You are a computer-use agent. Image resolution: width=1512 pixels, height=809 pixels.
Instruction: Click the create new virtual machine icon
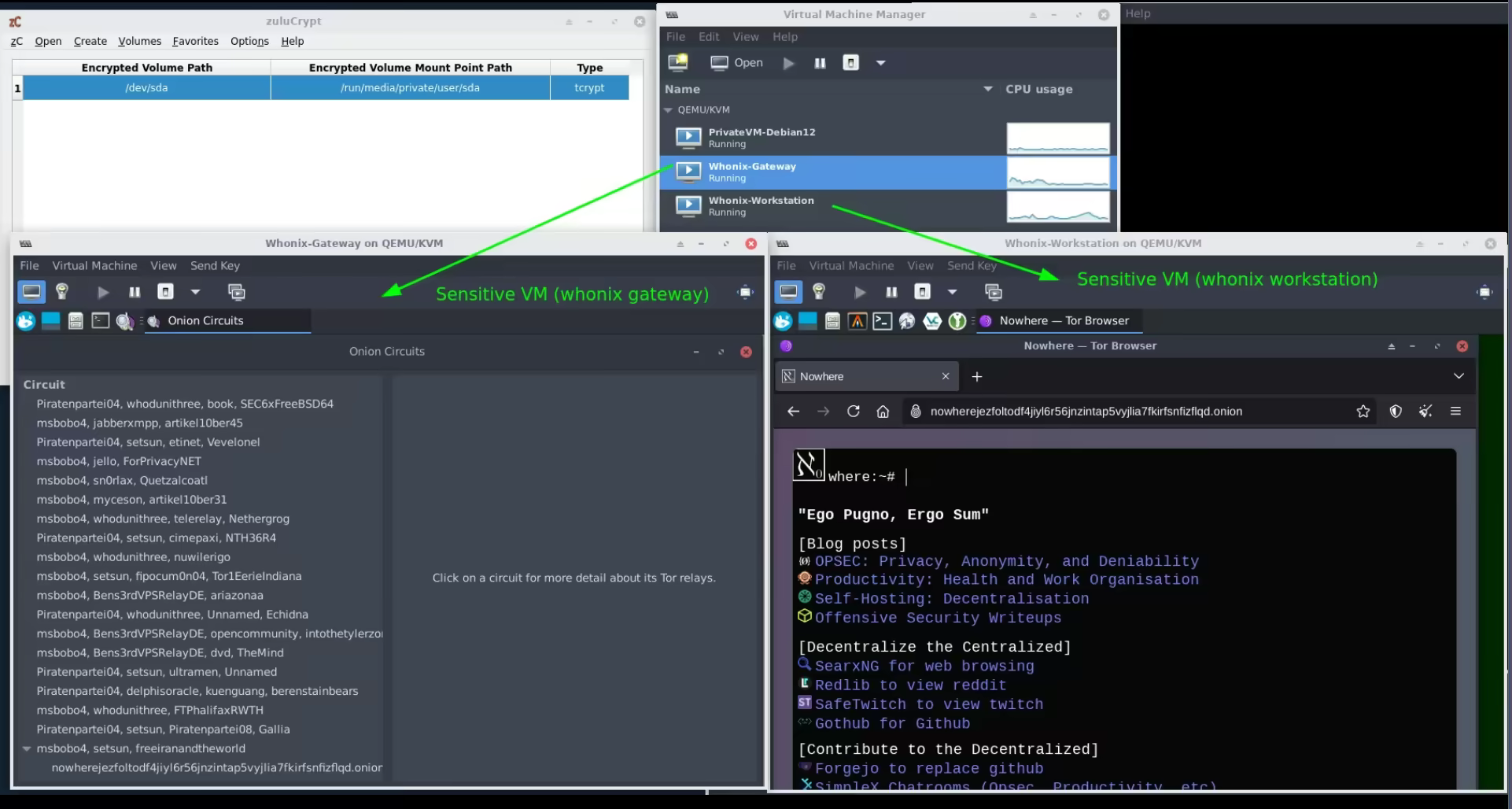677,62
